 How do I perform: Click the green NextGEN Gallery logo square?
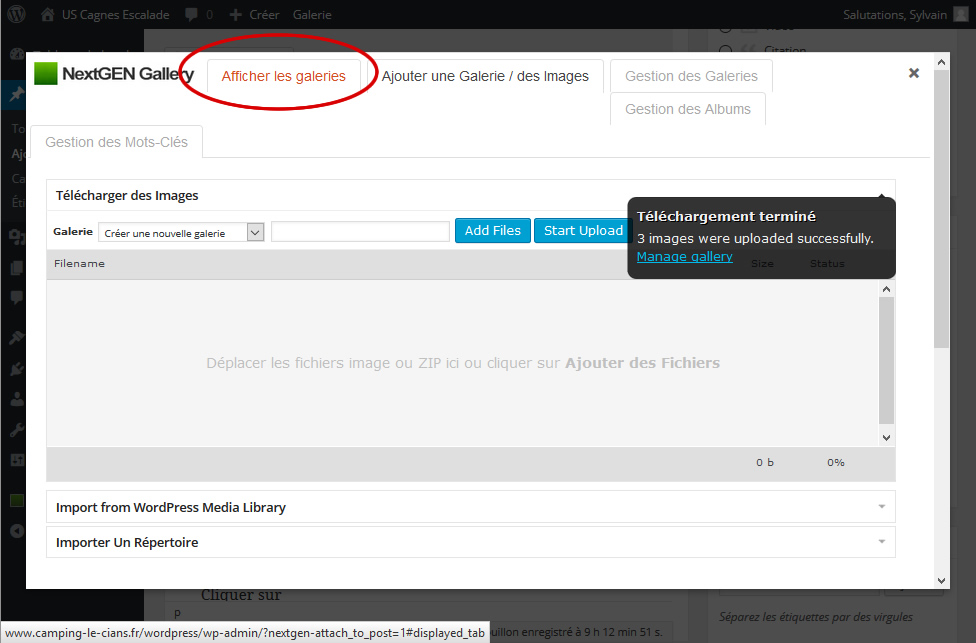tap(45, 73)
